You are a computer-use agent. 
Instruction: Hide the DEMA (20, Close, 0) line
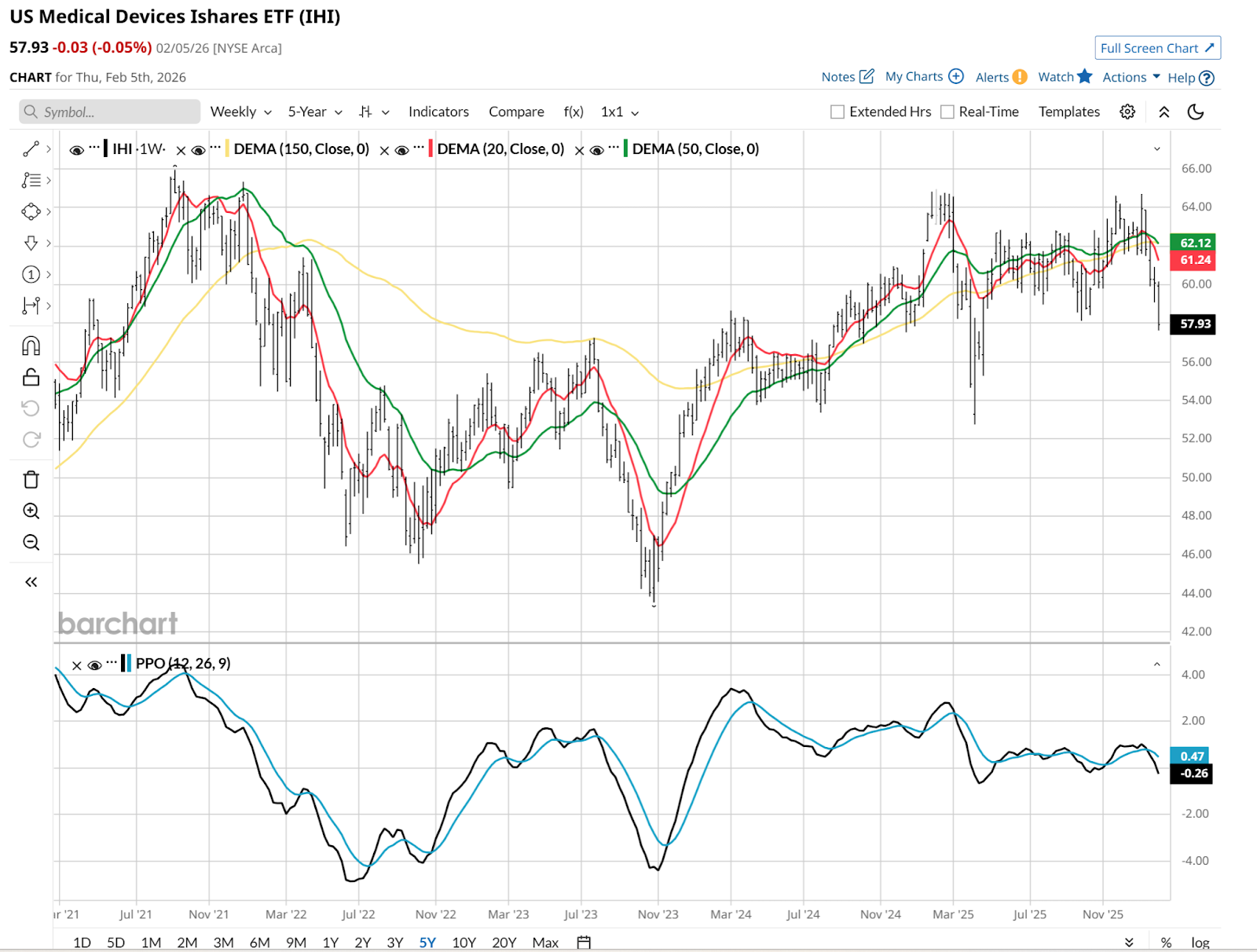tap(401, 150)
